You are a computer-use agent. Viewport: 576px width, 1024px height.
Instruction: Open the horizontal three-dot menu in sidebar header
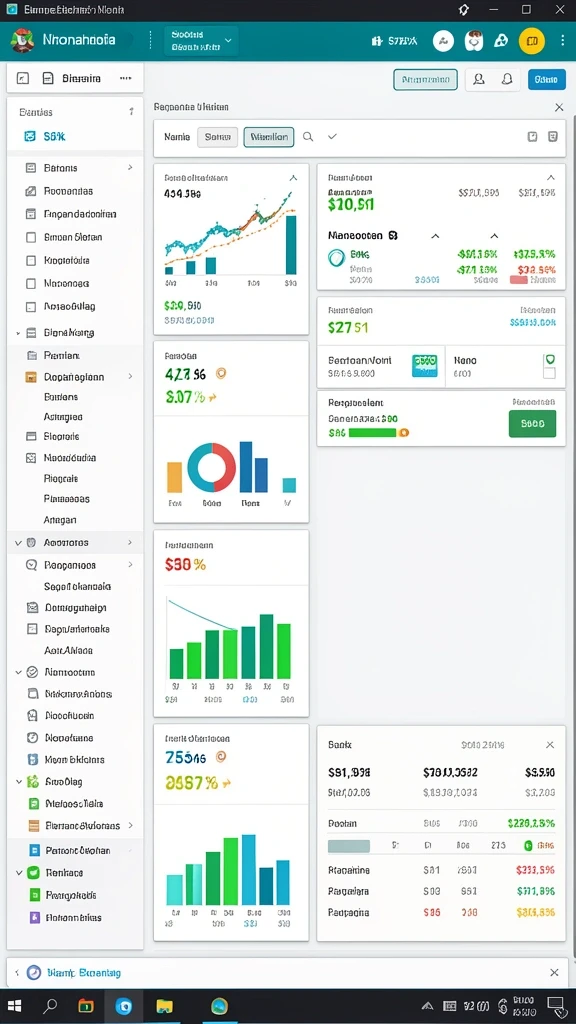coord(125,78)
